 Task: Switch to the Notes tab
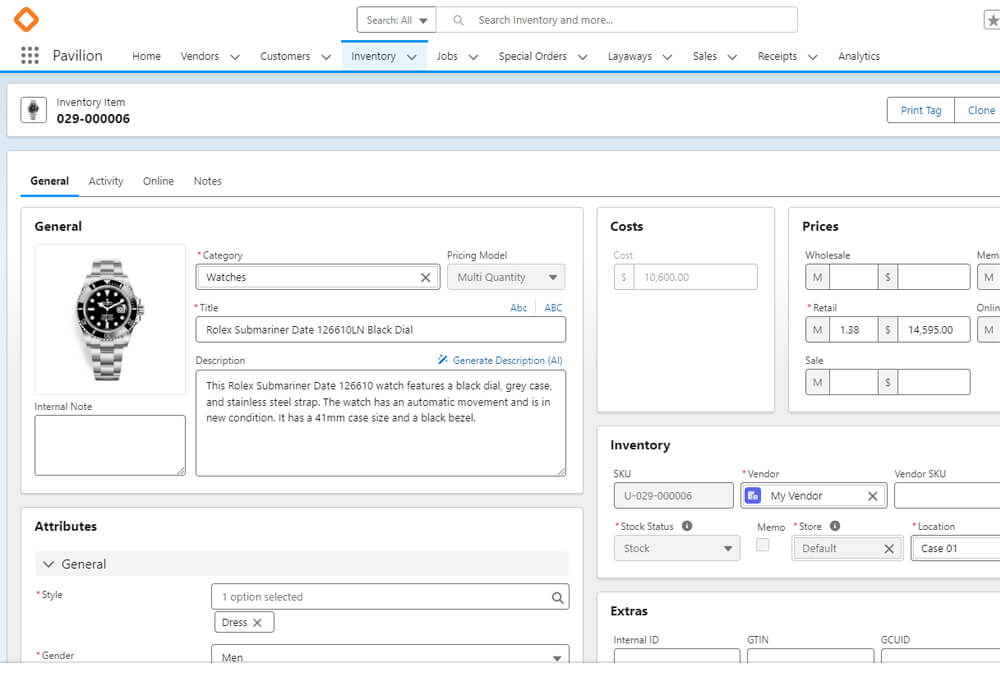pyautogui.click(x=207, y=181)
